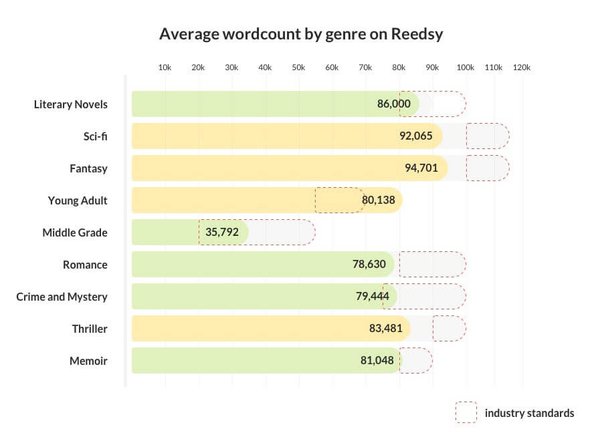Select the Middle Grade value 35,792
Image resolution: width=602 pixels, height=441 pixels.
point(222,232)
